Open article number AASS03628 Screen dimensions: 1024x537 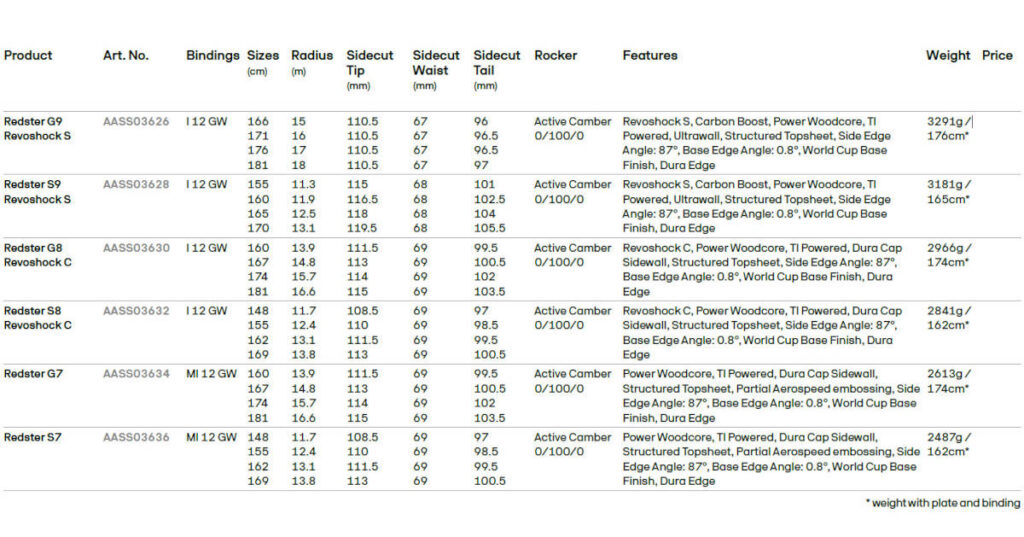tap(136, 185)
